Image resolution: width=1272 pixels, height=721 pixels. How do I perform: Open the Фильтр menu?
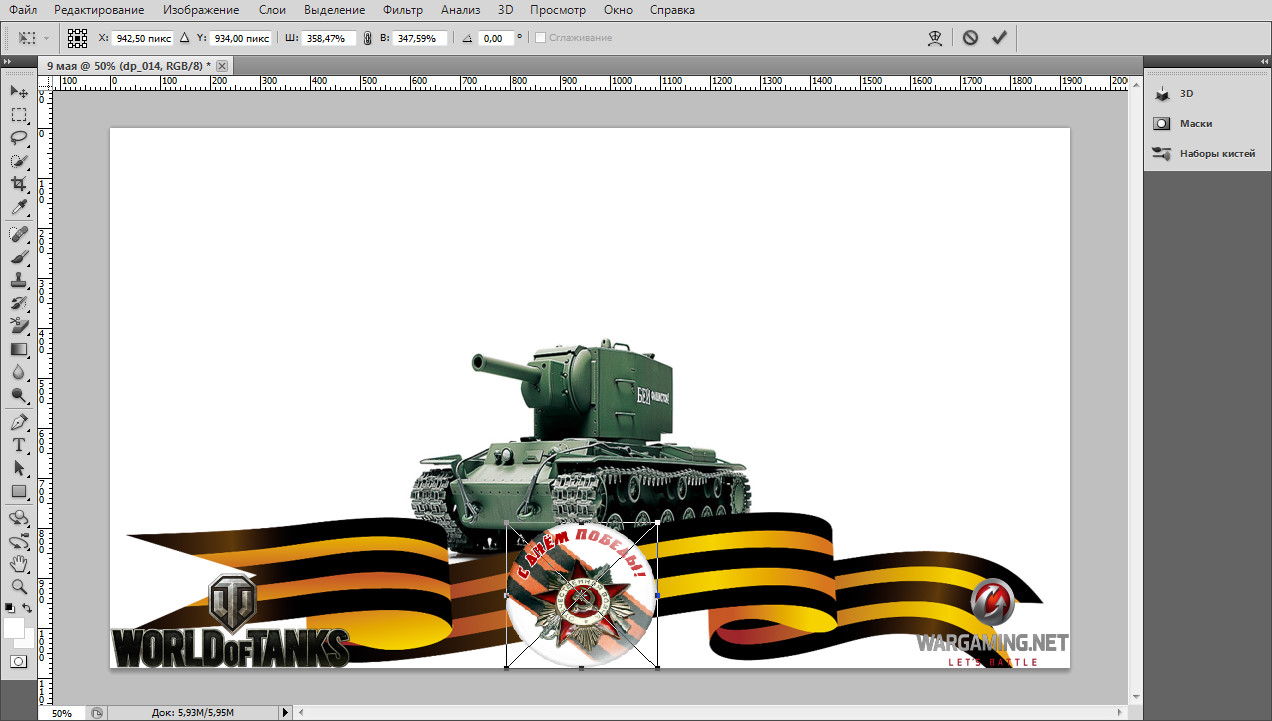[x=403, y=10]
